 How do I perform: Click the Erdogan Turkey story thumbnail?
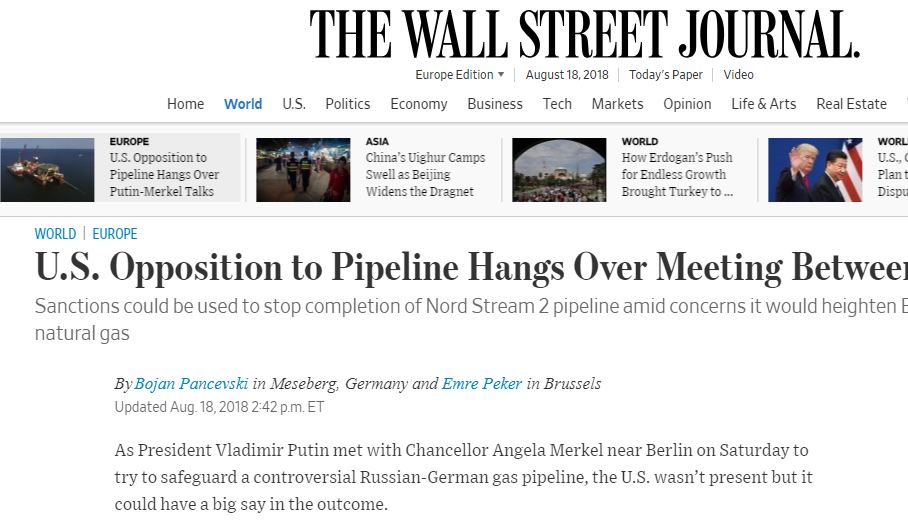click(559, 170)
